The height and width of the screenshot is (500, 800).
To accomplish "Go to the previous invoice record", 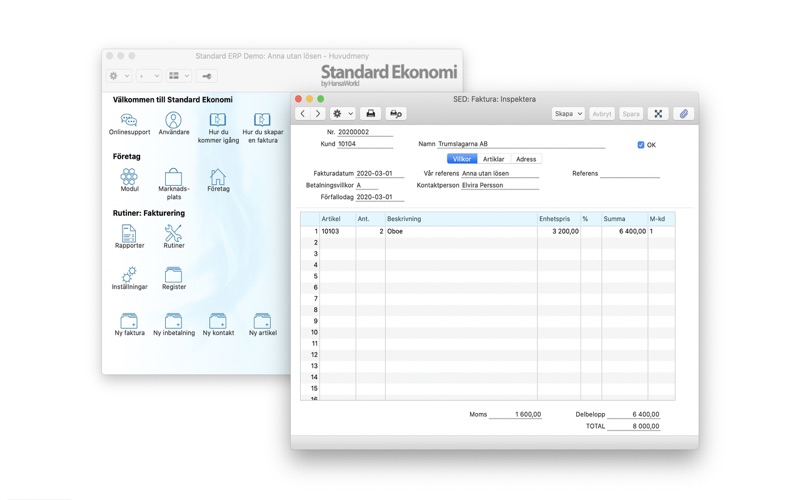I will [303, 114].
